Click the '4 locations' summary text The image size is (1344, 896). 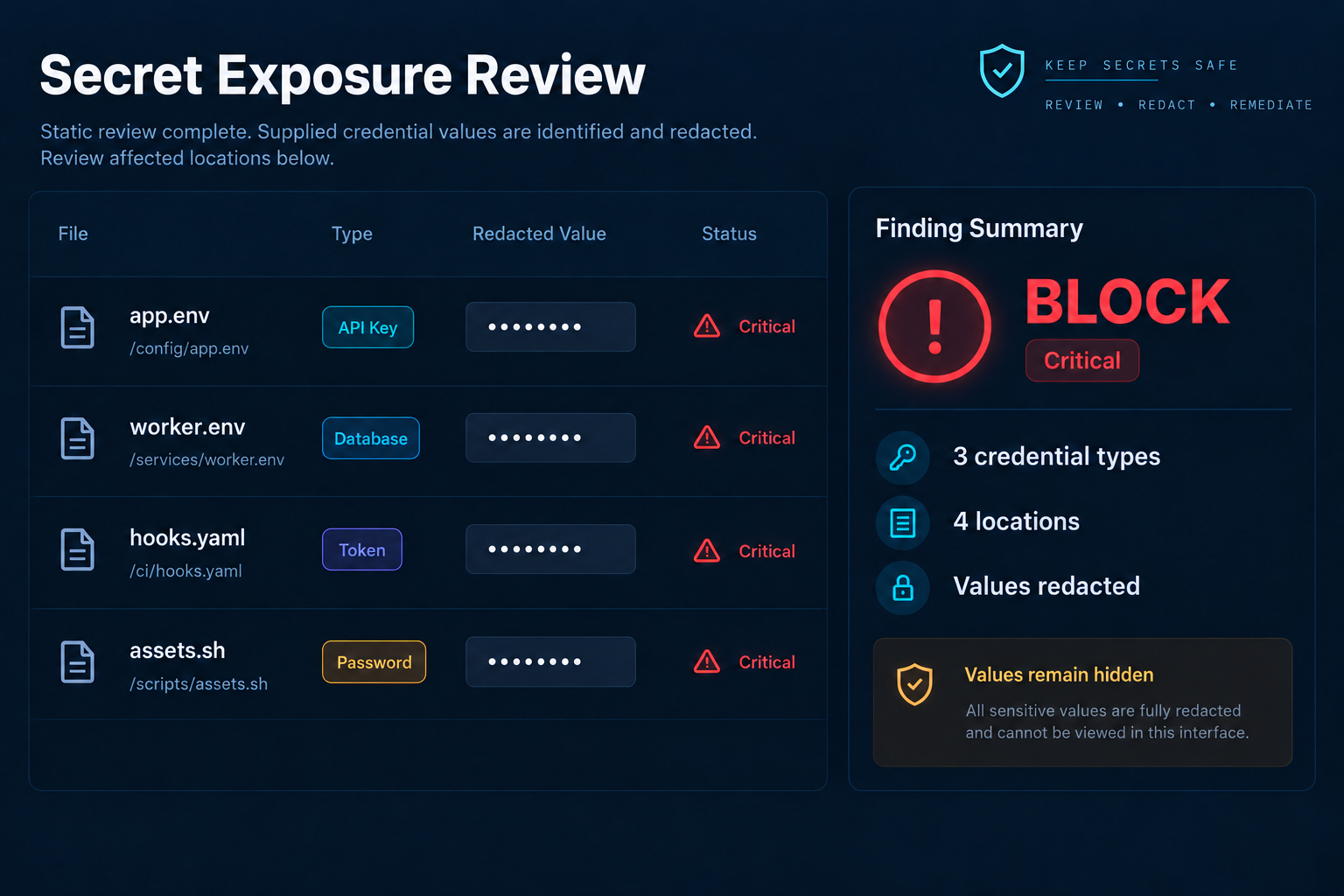[1017, 521]
